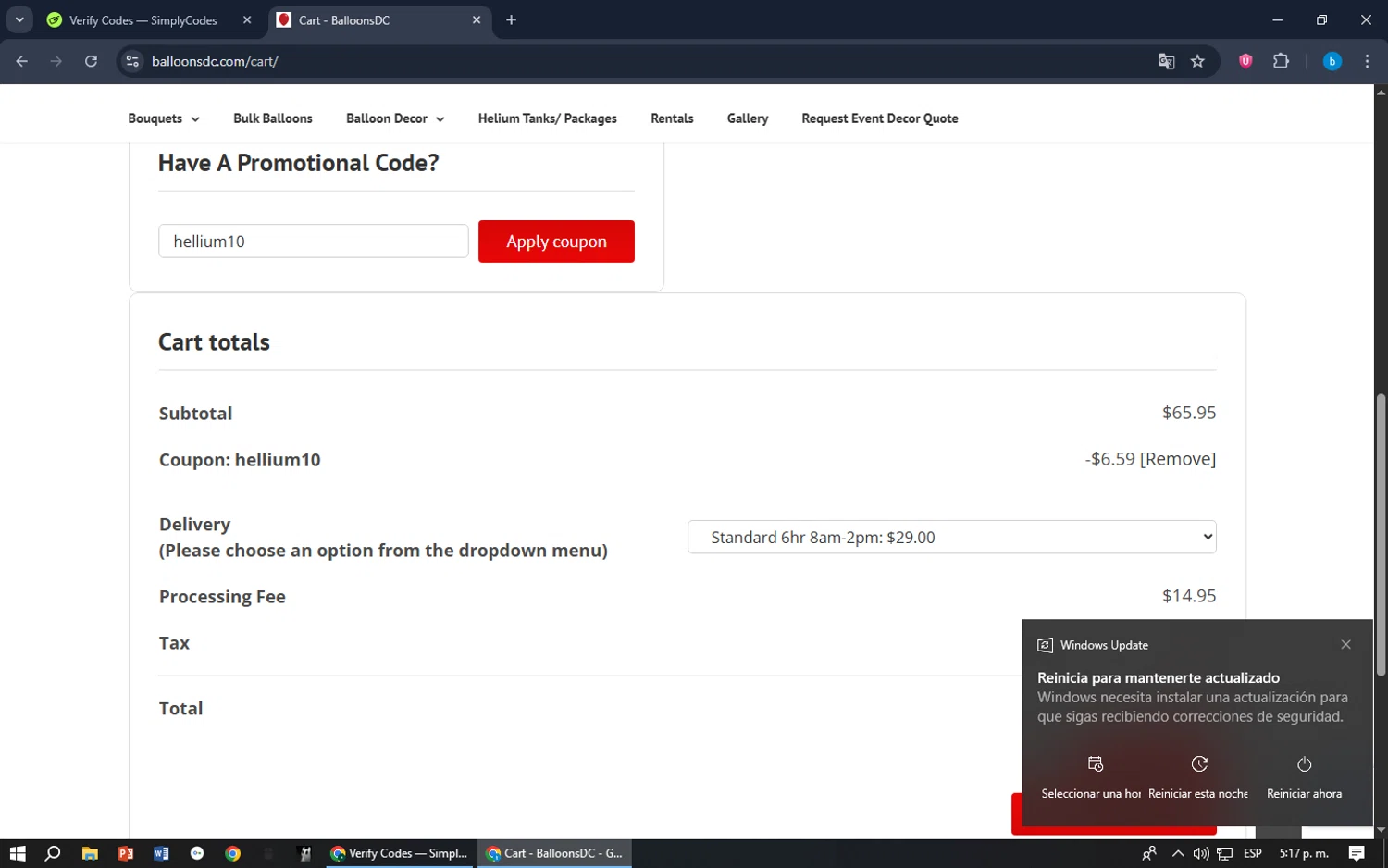Open the People icon in system tray
This screenshot has height=868, width=1388.
coord(1149,853)
